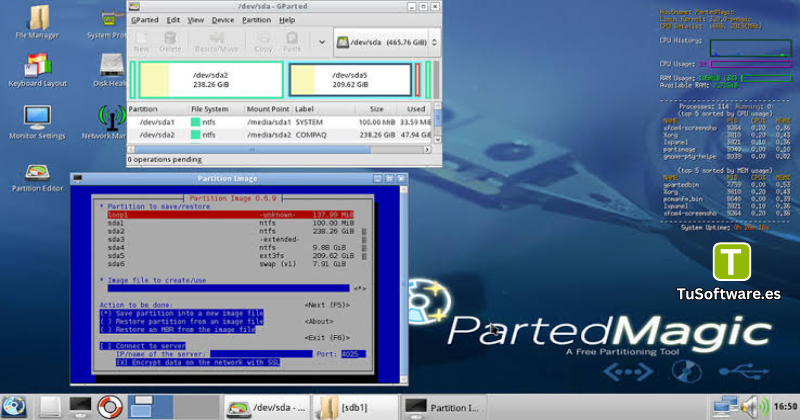Toggle Encrypt data on network with SSL
Viewport: 800px width, 420px height.
point(198,362)
